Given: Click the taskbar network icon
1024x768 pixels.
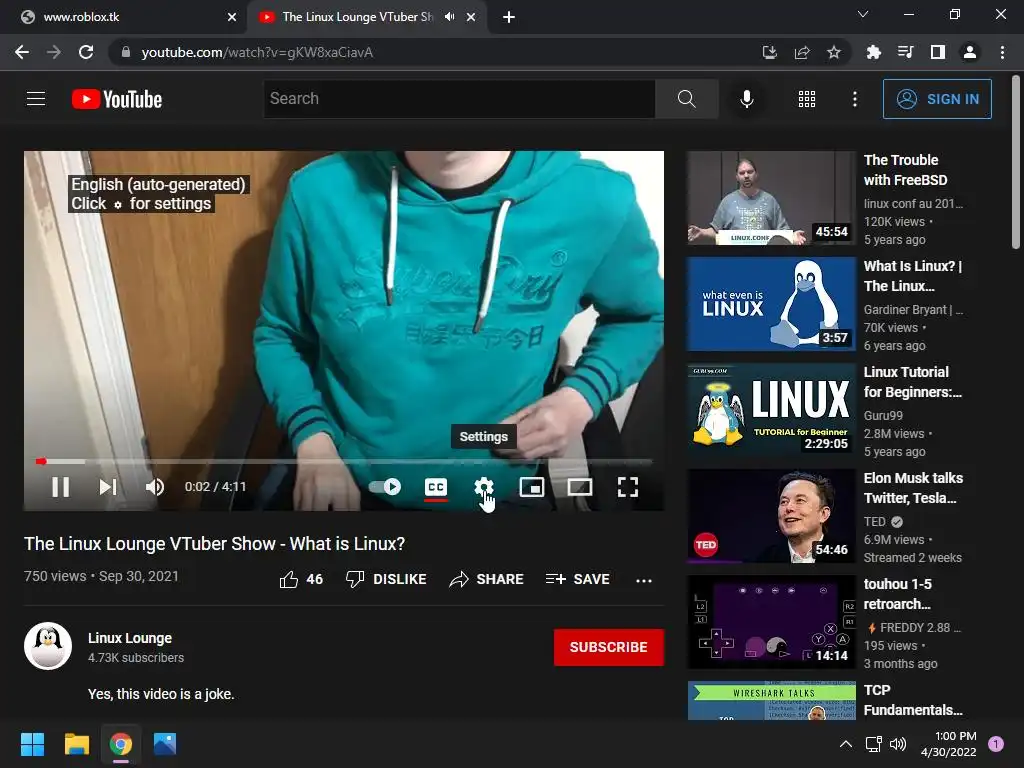Looking at the screenshot, I should click(x=873, y=744).
